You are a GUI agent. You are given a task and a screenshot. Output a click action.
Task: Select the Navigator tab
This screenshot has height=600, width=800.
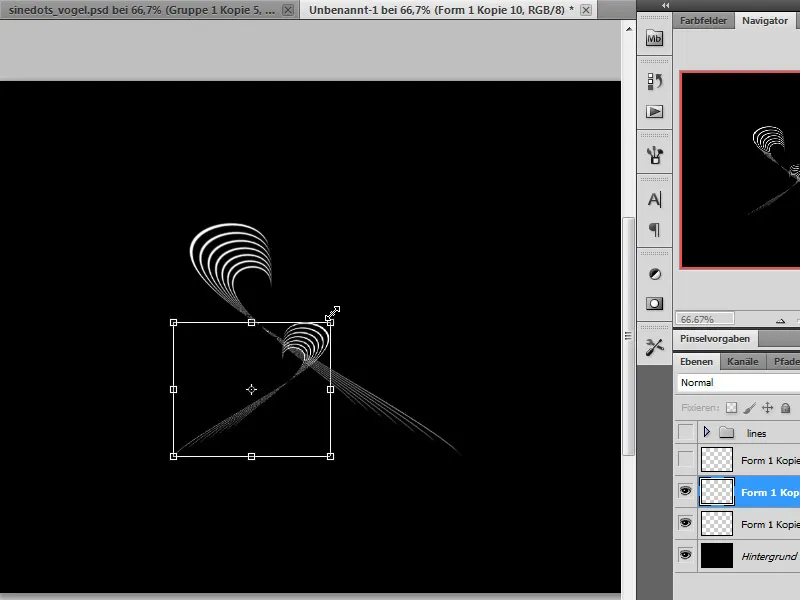(x=765, y=20)
